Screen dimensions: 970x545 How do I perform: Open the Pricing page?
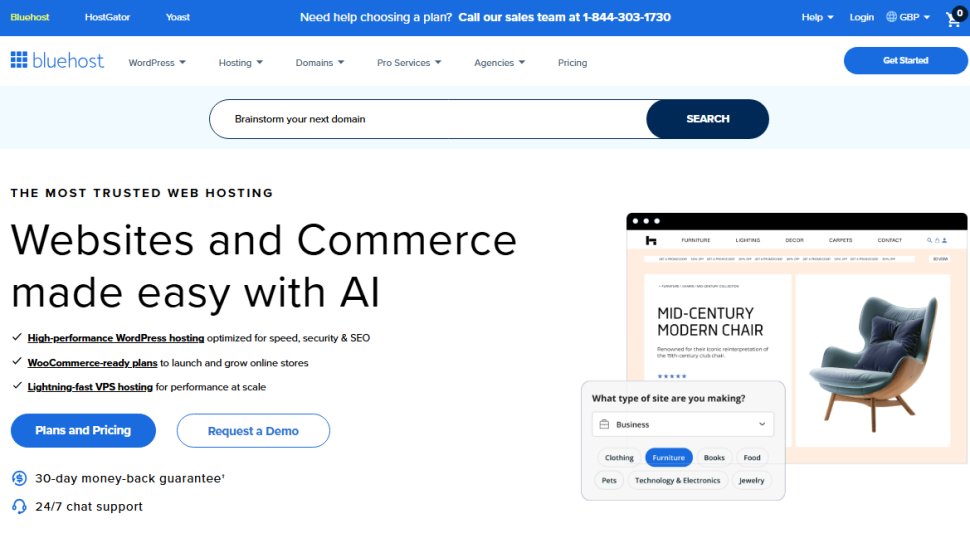pos(572,62)
